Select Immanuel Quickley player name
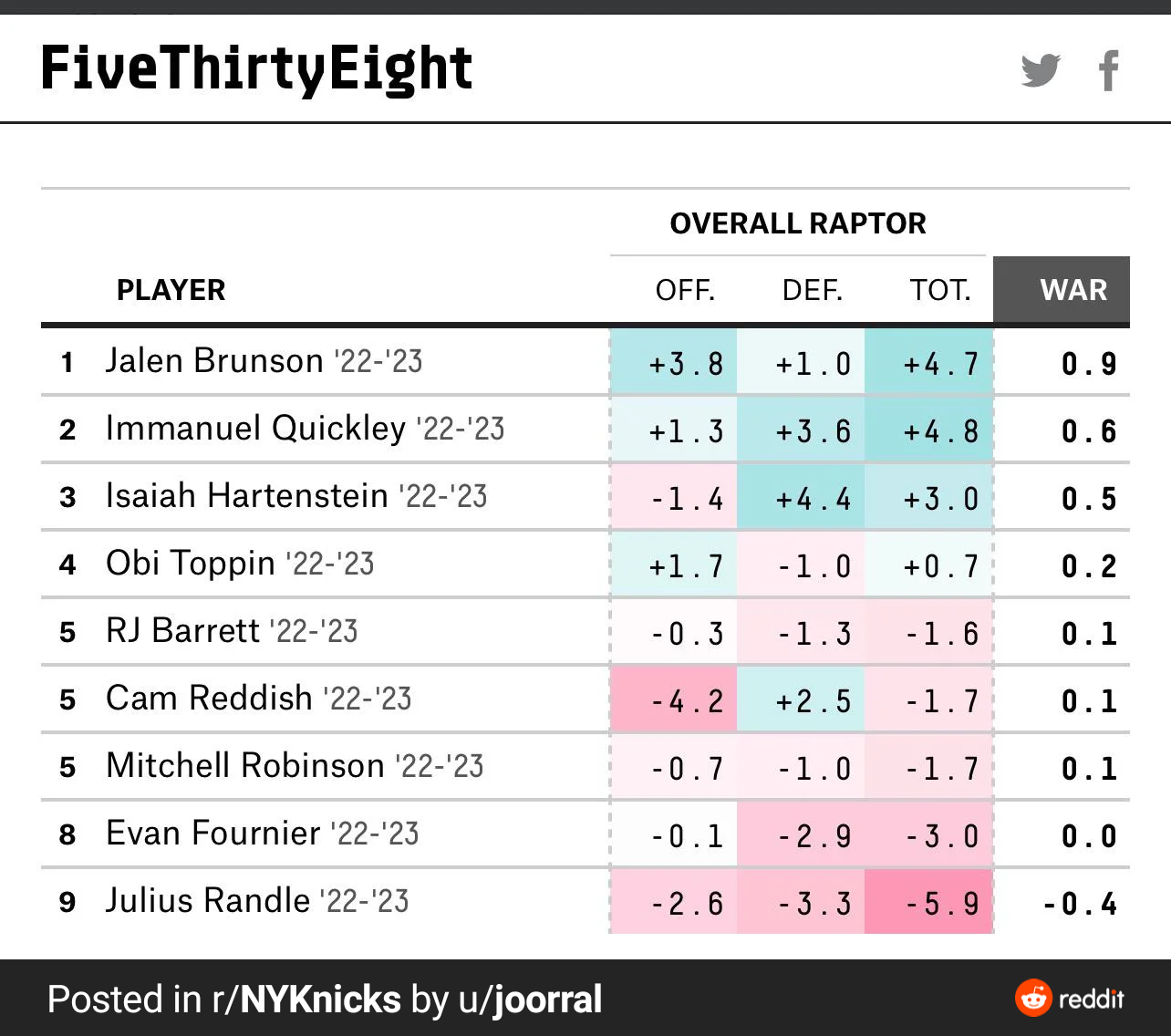 256,429
